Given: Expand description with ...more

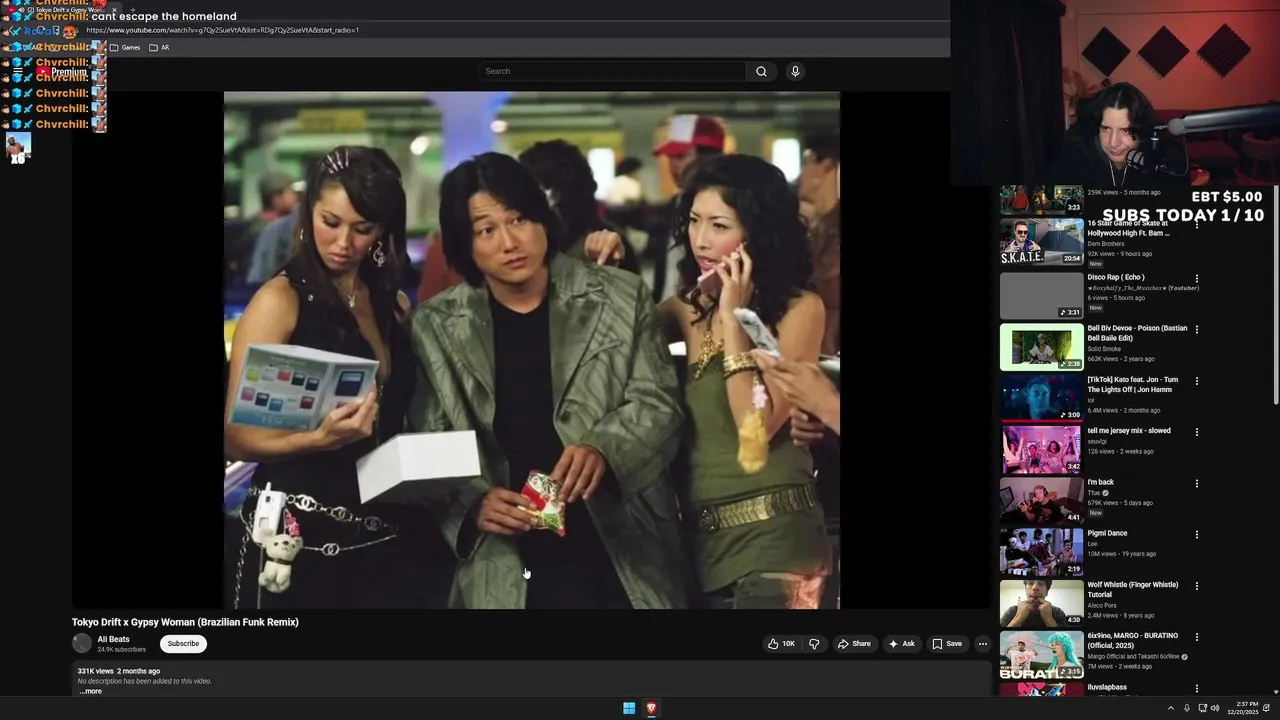Looking at the screenshot, I should point(91,691).
